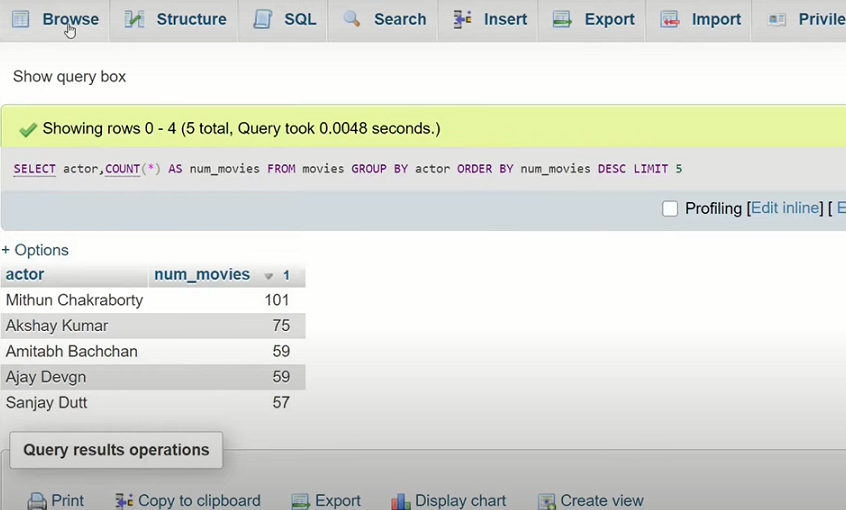
Task: Click the top Export tab icon
Action: click(x=562, y=19)
